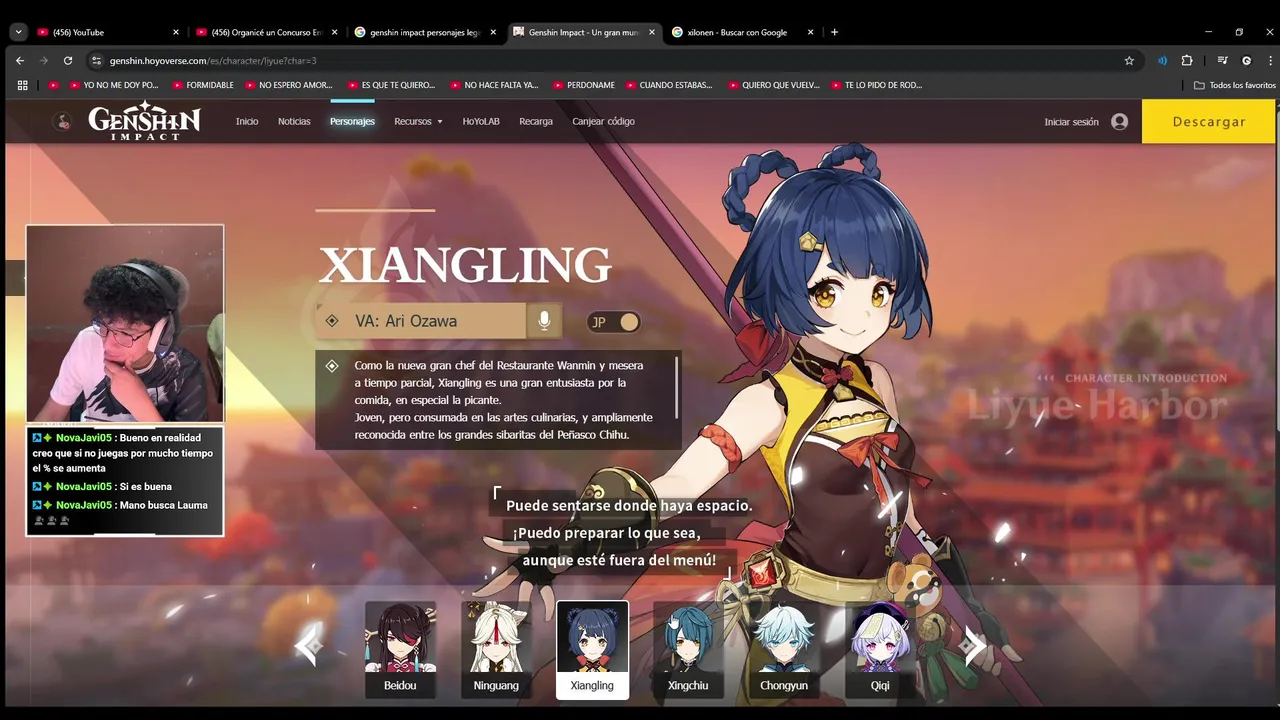Viewport: 1280px width, 720px height.
Task: Click the Grammarly G extension icon
Action: 1246,60
